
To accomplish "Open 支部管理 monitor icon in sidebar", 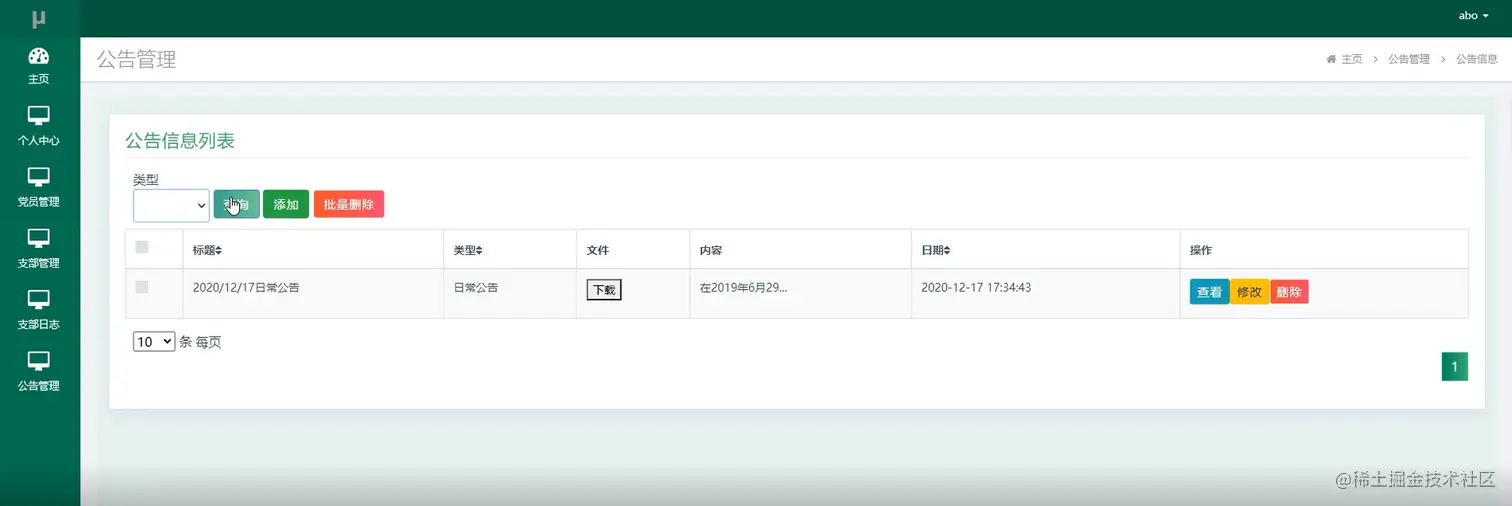I will (x=39, y=238).
